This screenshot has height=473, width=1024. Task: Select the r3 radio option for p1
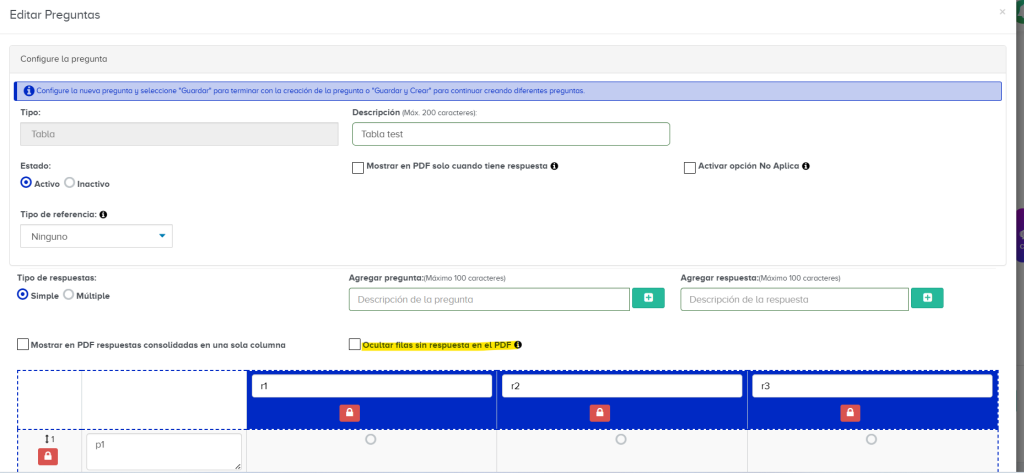(x=871, y=440)
